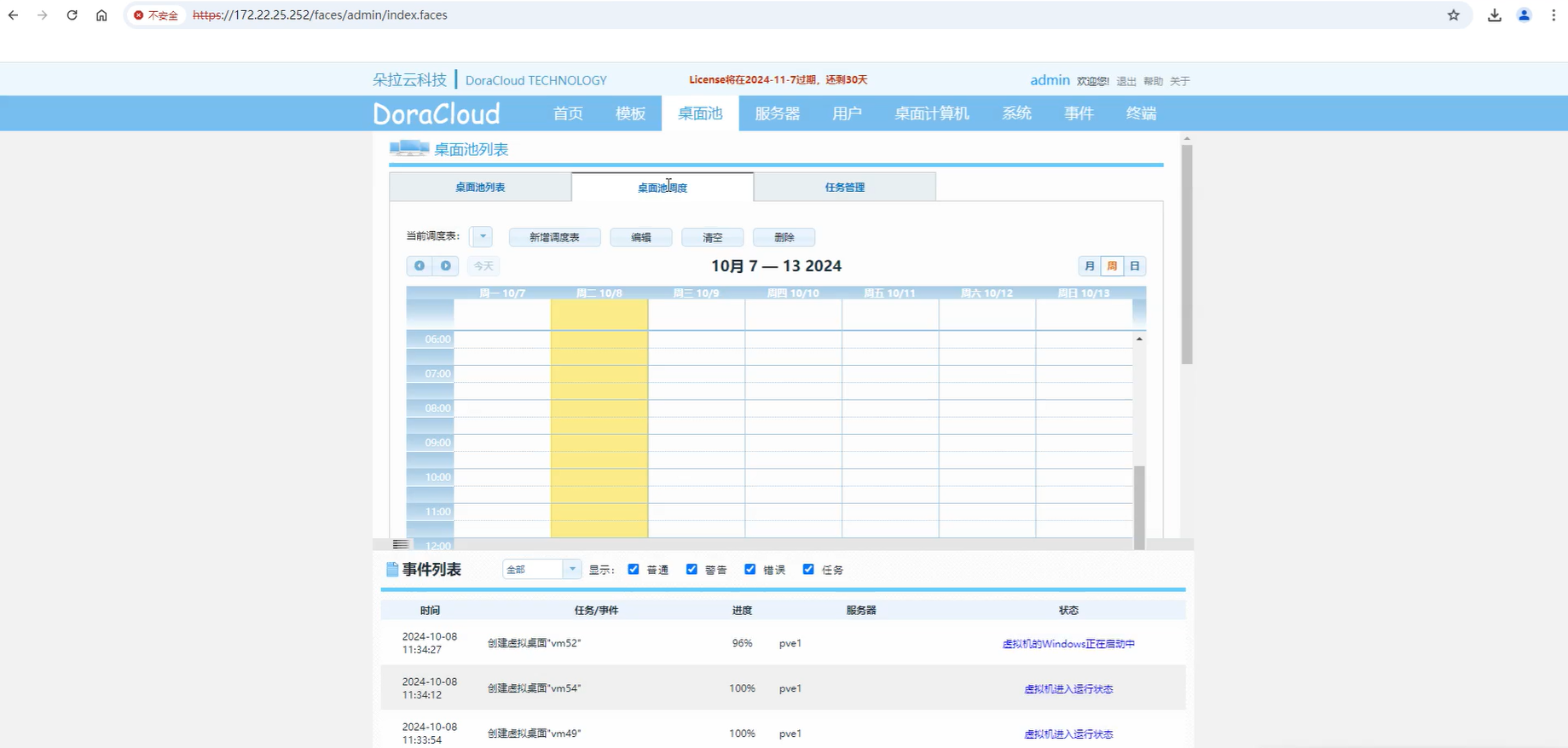Viewport: 1568px width, 748px height.
Task: Click the 编辑 button
Action: 641,237
